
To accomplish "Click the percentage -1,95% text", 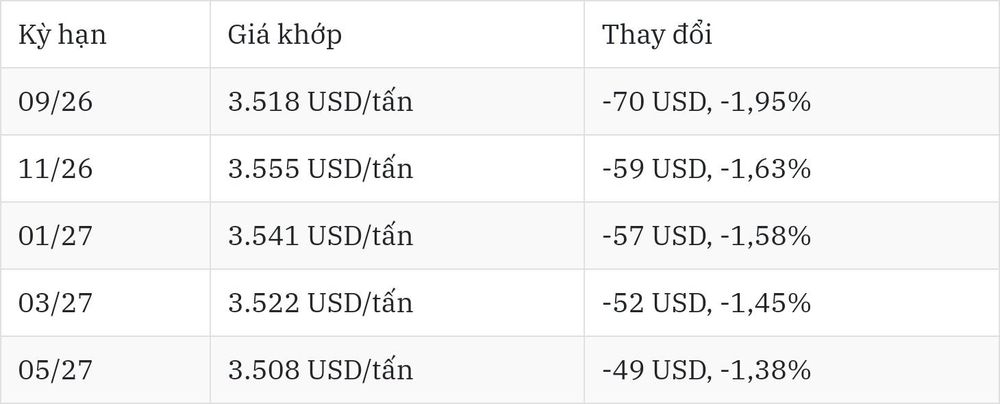I will pos(765,102).
